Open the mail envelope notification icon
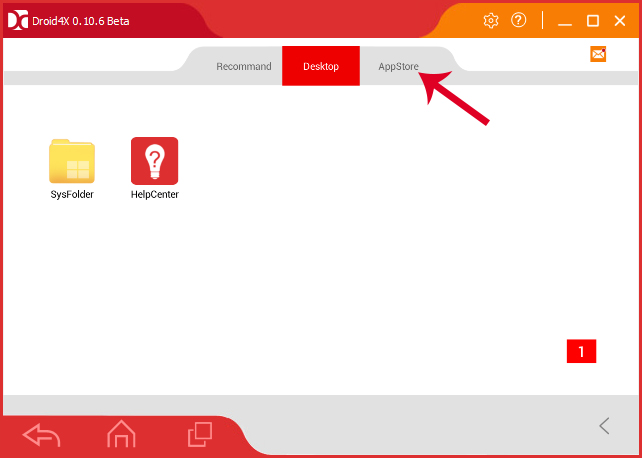 [598, 54]
